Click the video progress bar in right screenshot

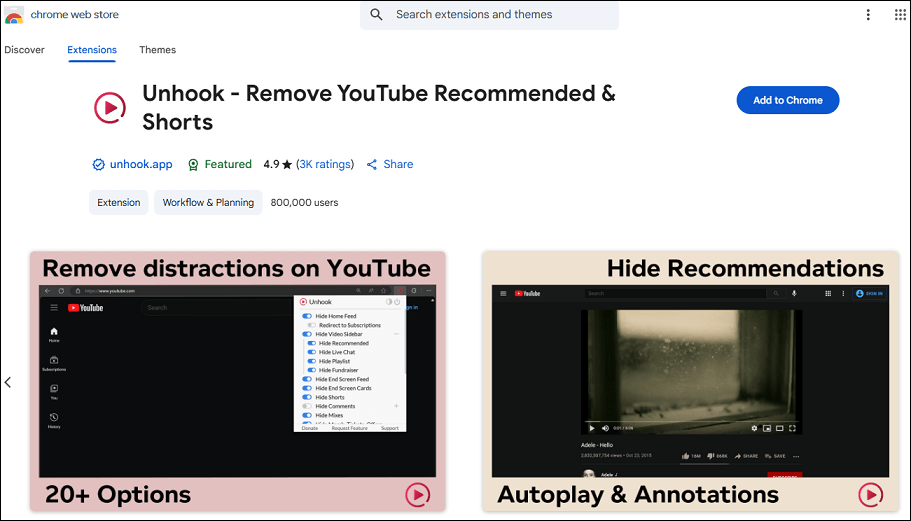point(691,422)
